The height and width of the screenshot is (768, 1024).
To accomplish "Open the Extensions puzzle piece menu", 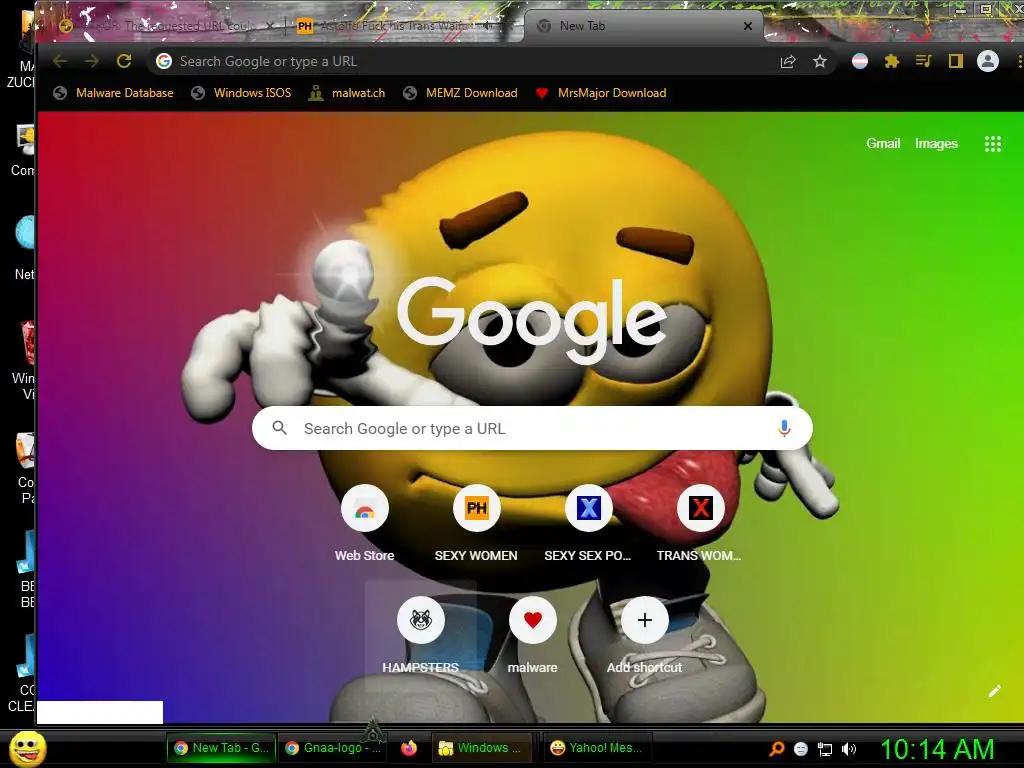I will click(891, 61).
